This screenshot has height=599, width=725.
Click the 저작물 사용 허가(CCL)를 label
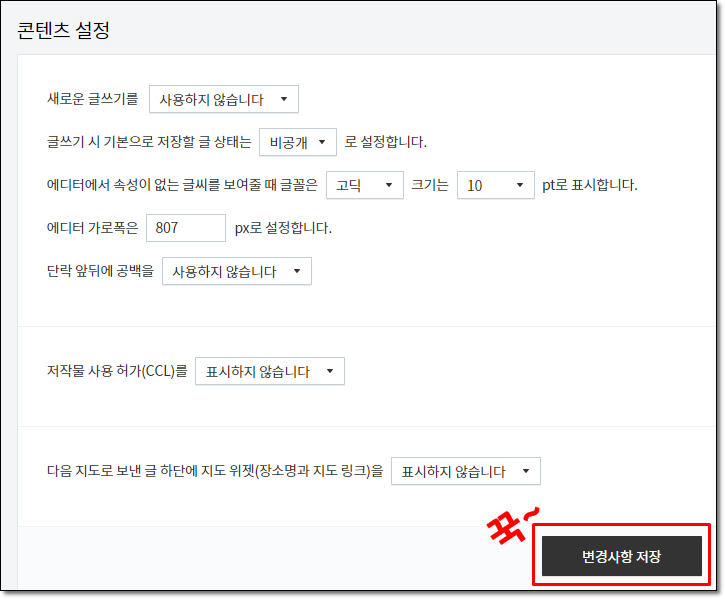coord(117,371)
